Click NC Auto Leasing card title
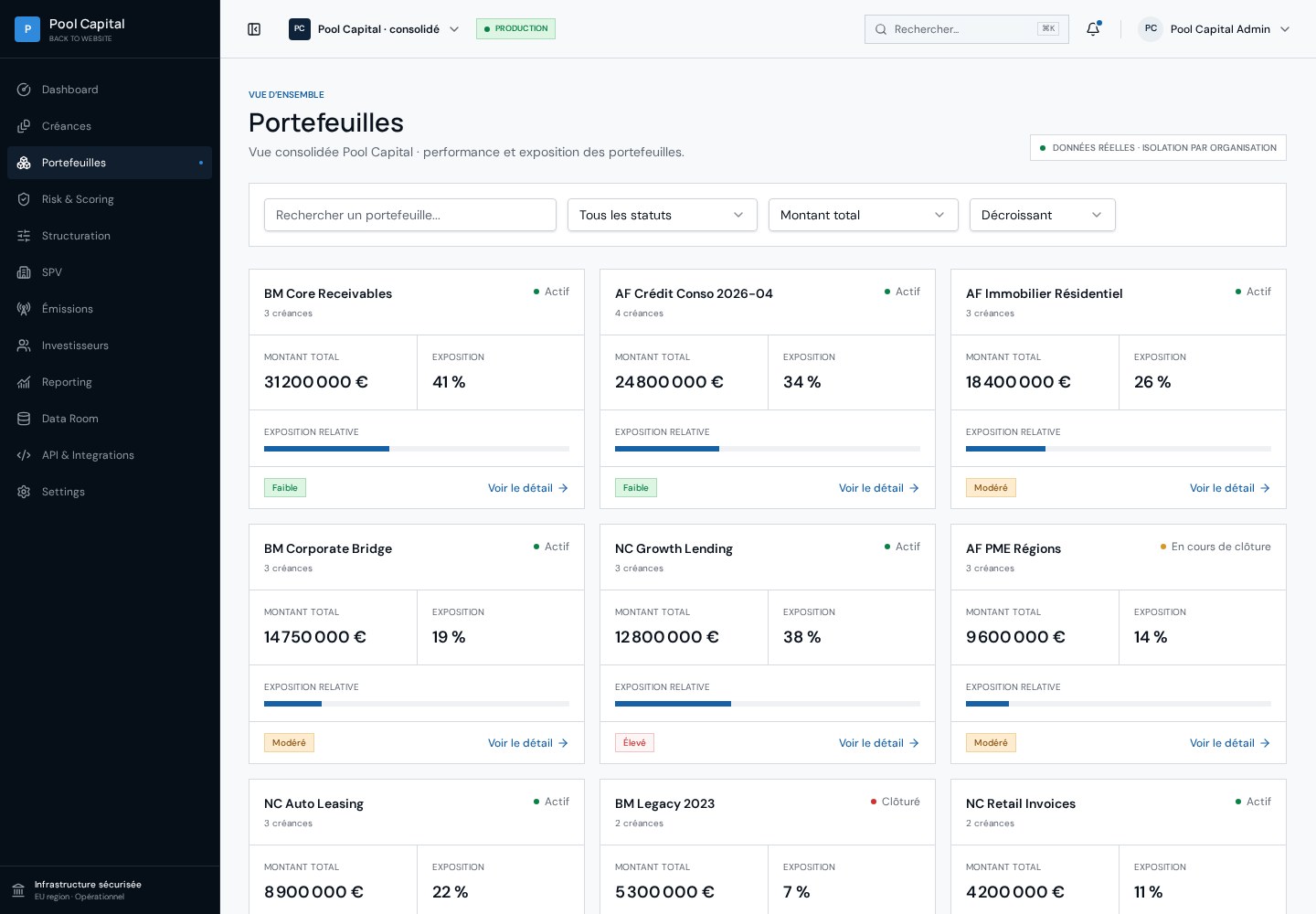 313,803
